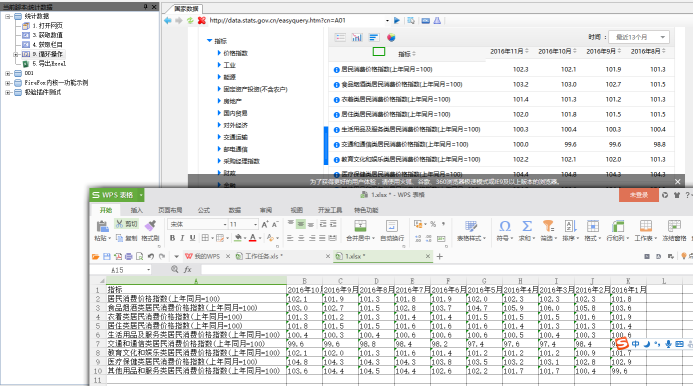Open the 宋体 font name dropdown
This screenshot has width=693, height=386.
(225, 225)
